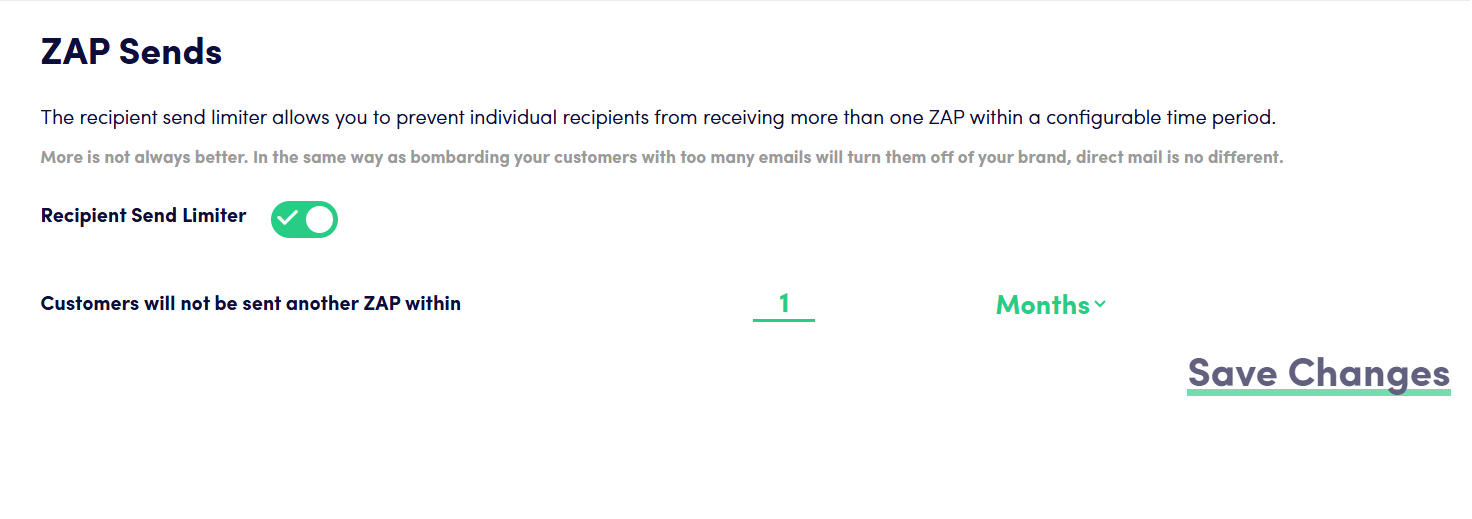Click the recipient send limiter description paragraph
Screen dimensions: 1472x519
point(658,118)
